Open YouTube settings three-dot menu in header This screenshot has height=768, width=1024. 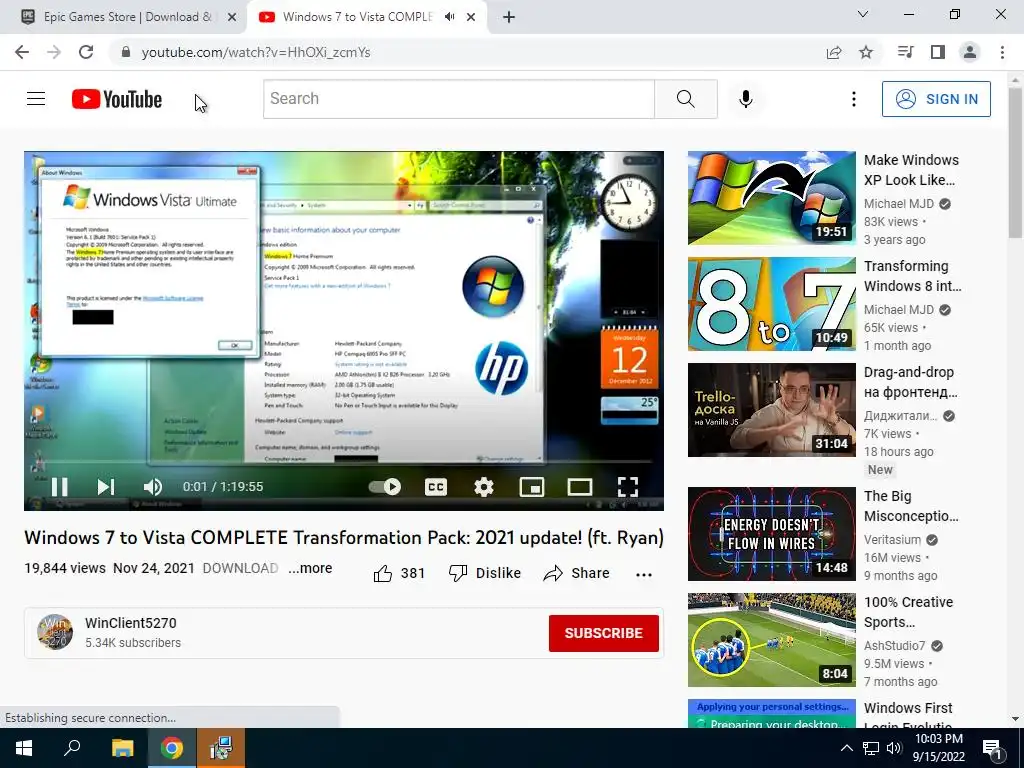[x=854, y=99]
